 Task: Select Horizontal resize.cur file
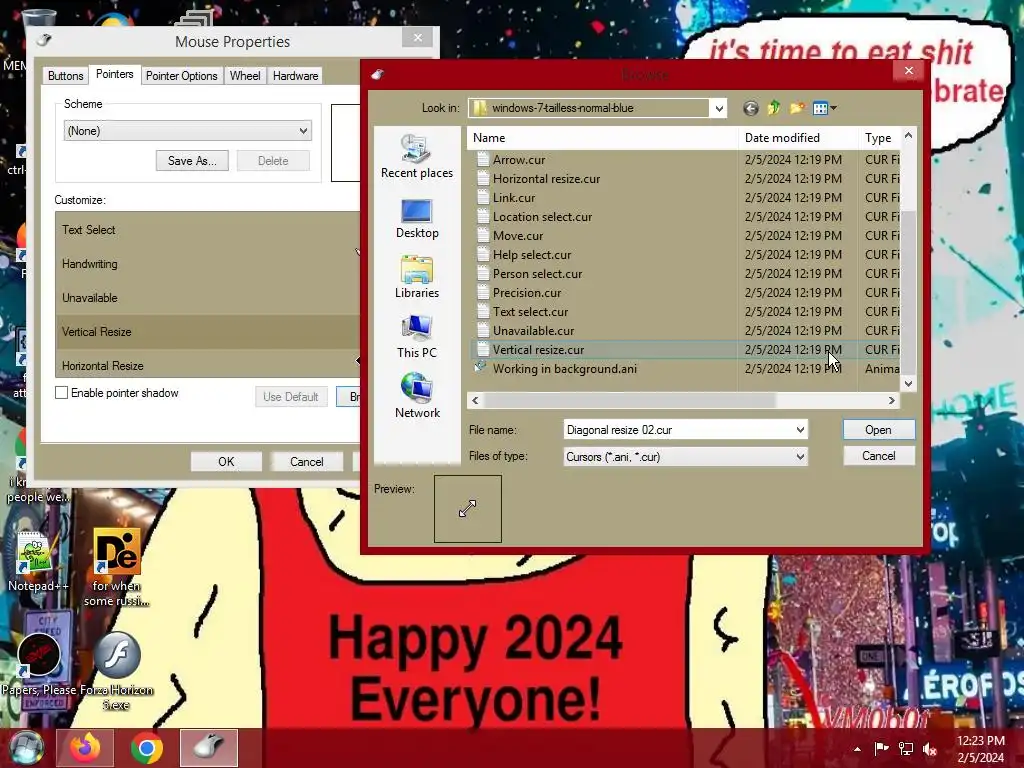pyautogui.click(x=685, y=178)
